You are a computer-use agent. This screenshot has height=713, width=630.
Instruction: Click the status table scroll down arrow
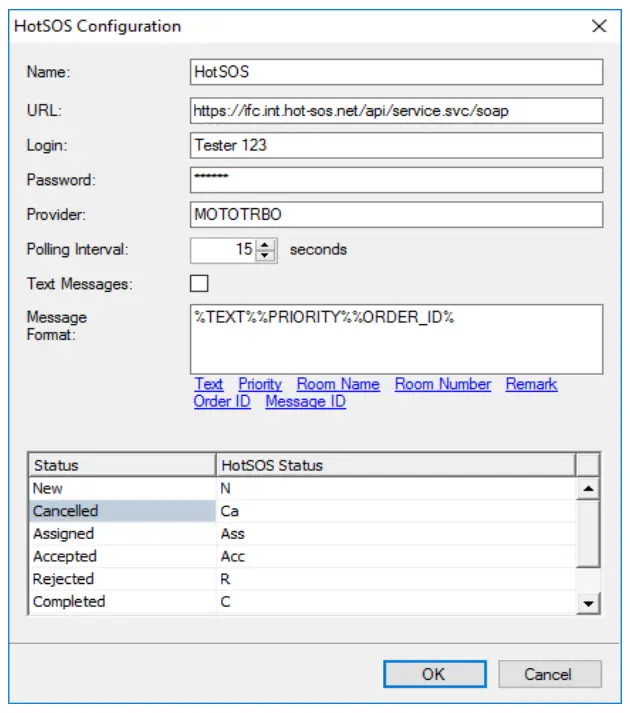[588, 603]
